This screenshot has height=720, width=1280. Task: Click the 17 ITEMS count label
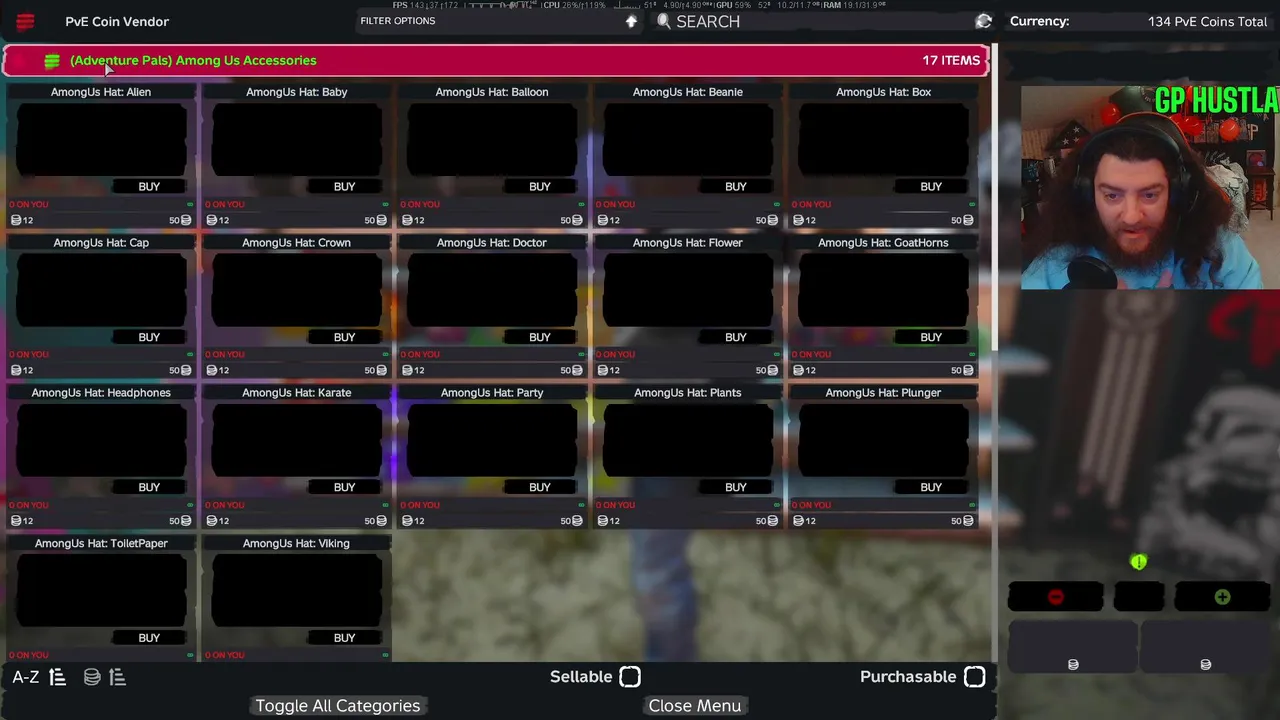click(x=951, y=60)
